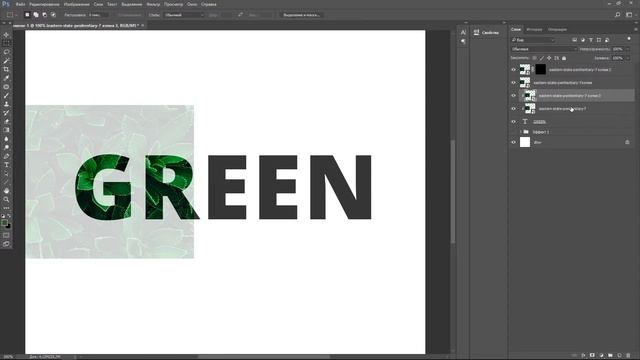Change screen mode from toolbox icon
This screenshot has height=360, width=640.
pyautogui.click(x=6, y=244)
